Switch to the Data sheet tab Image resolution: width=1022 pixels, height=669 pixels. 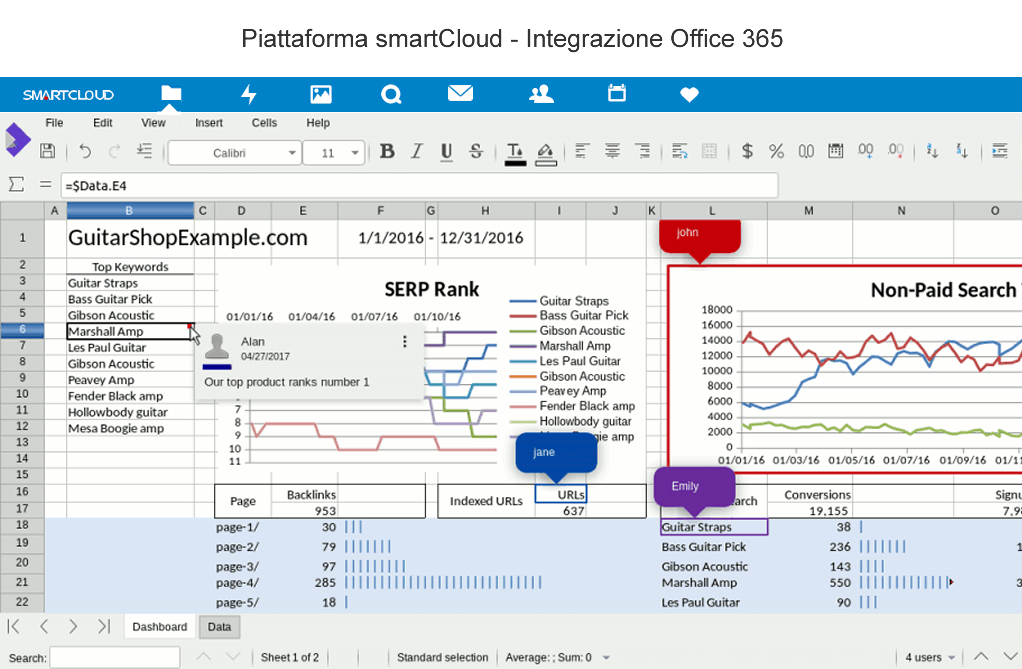point(219,627)
